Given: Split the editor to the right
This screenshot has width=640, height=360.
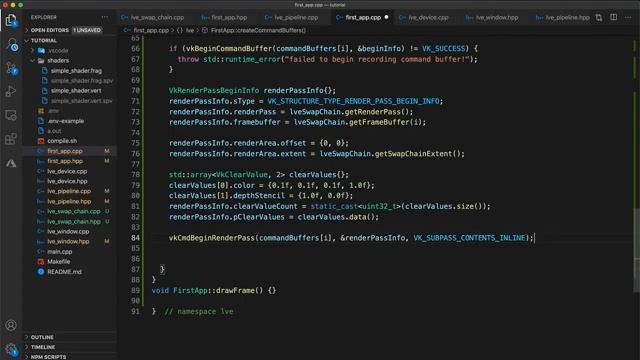Looking at the screenshot, I should coord(613,18).
